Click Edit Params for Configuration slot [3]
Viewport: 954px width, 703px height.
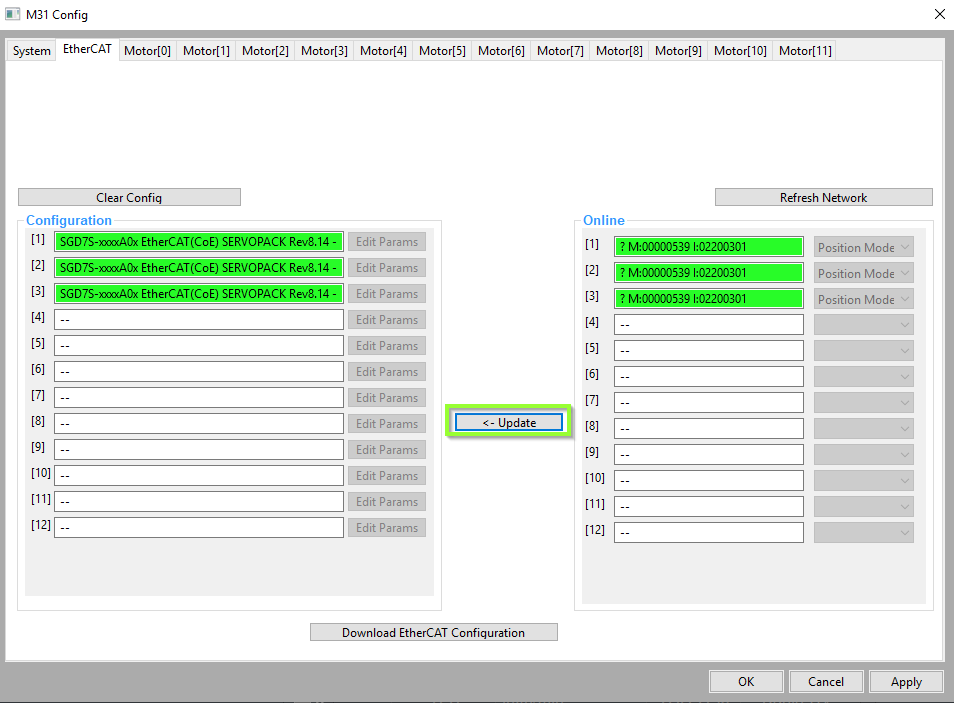pyautogui.click(x=387, y=293)
